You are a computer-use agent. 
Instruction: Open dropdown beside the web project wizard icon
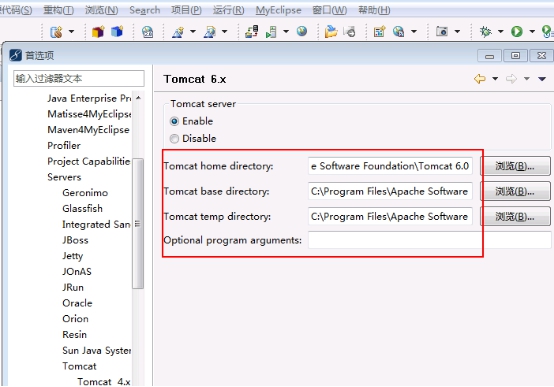pyautogui.click(x=193, y=31)
